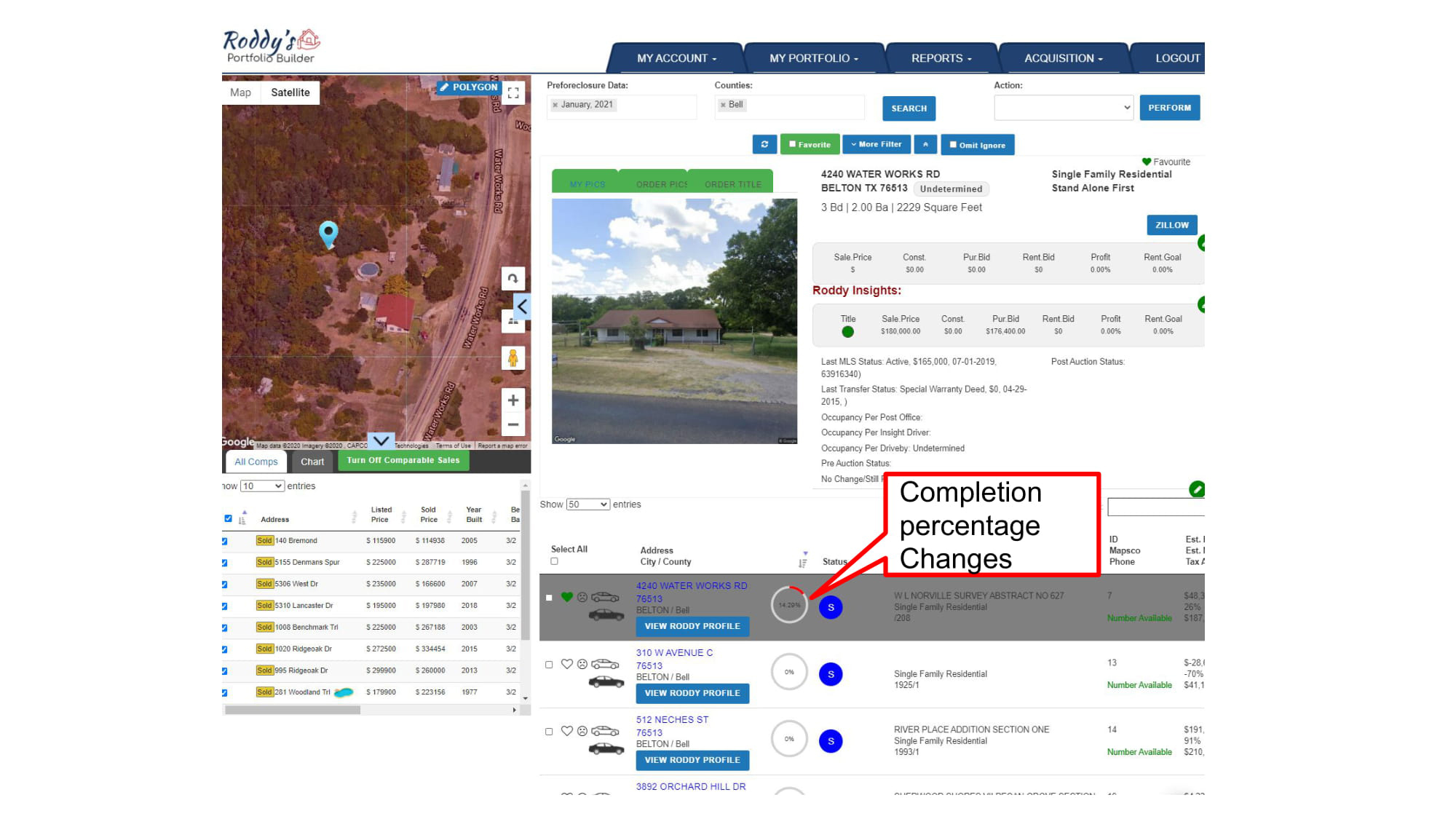Open the Show 50 entries dropdown
Image resolution: width=1456 pixels, height=819 pixels.
pyautogui.click(x=588, y=505)
